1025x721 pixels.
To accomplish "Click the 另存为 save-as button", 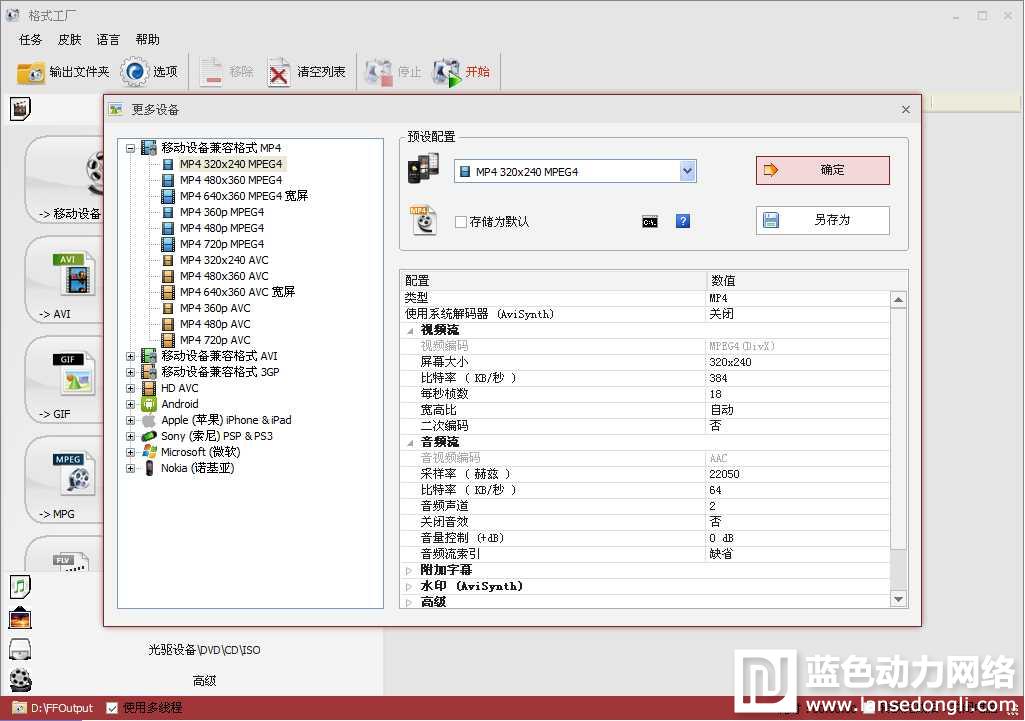I will click(x=822, y=220).
